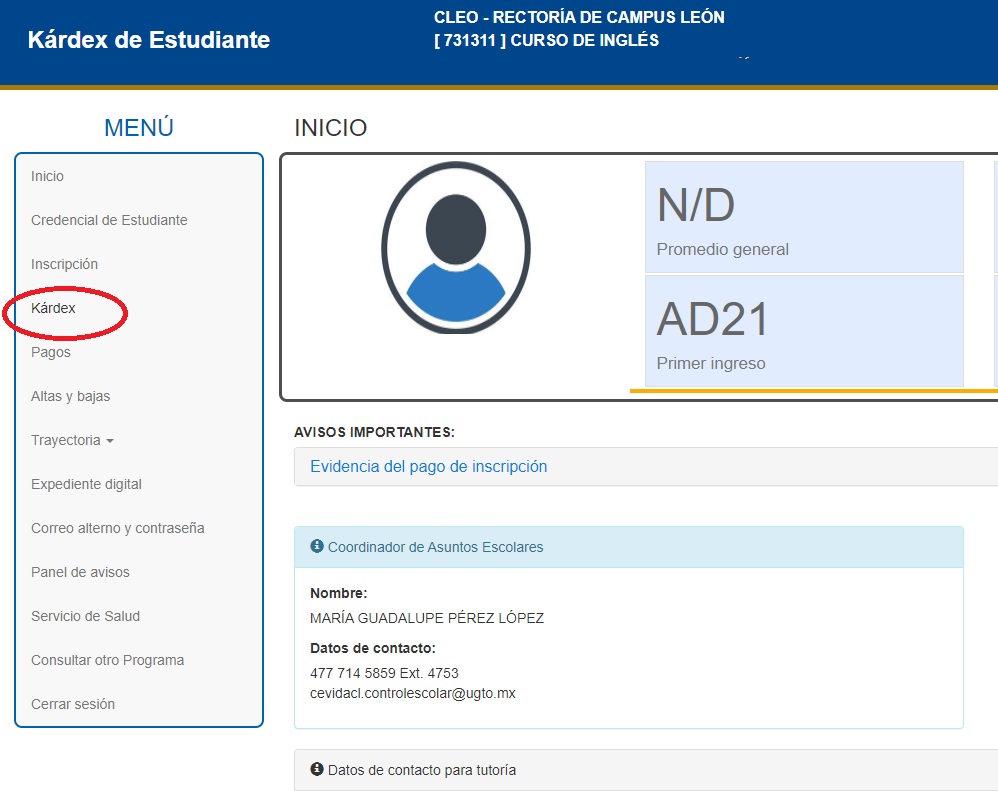
Task: Click the Primer ingreso AD21 card
Action: pyautogui.click(x=804, y=331)
